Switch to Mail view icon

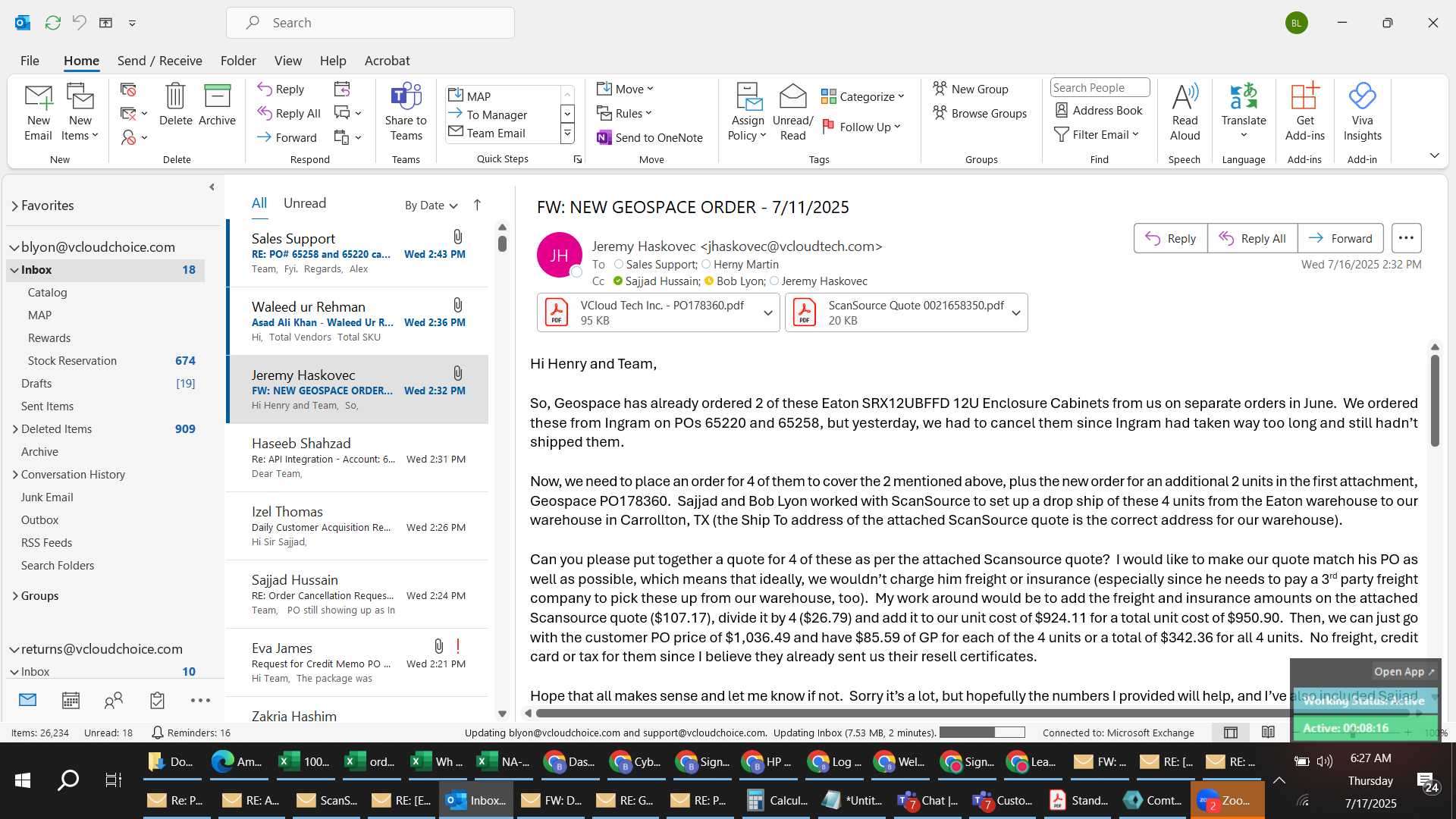(27, 700)
